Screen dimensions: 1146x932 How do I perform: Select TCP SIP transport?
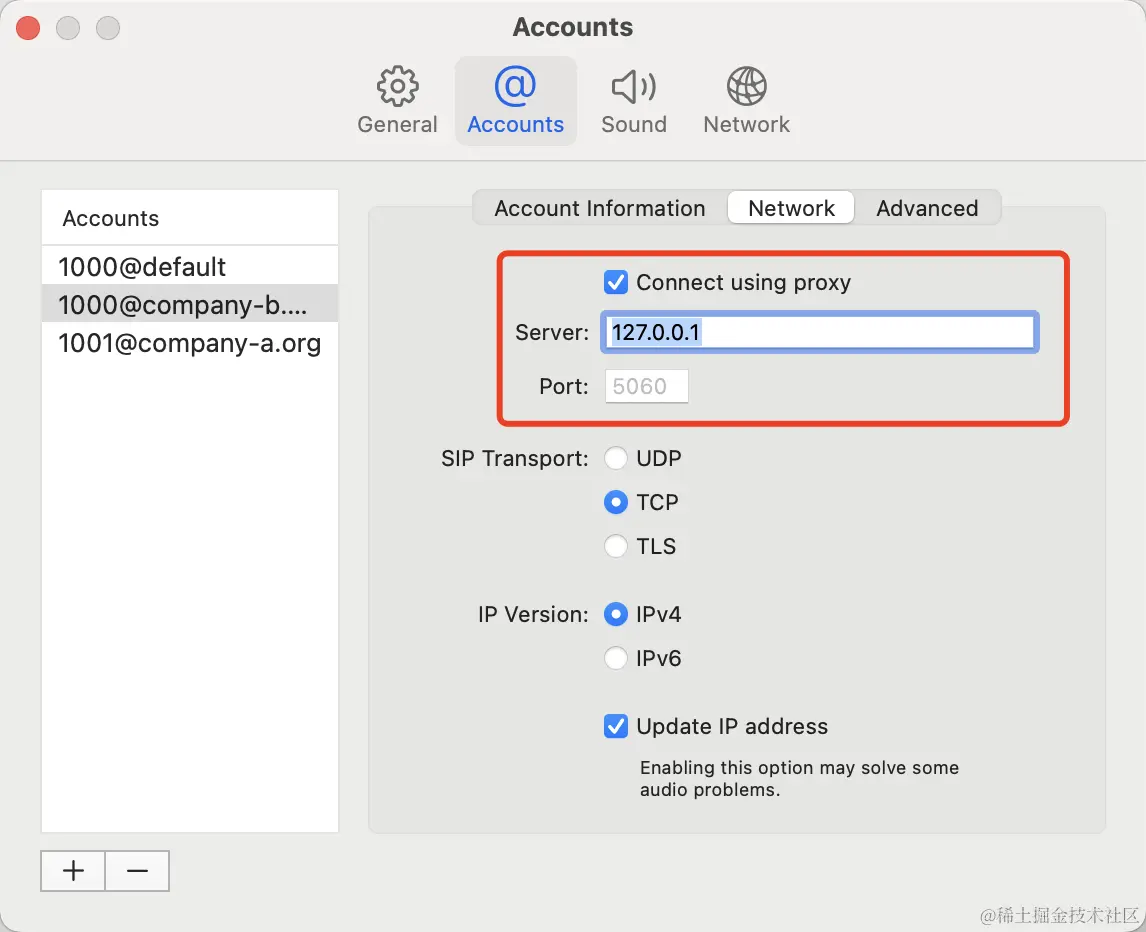(615, 502)
